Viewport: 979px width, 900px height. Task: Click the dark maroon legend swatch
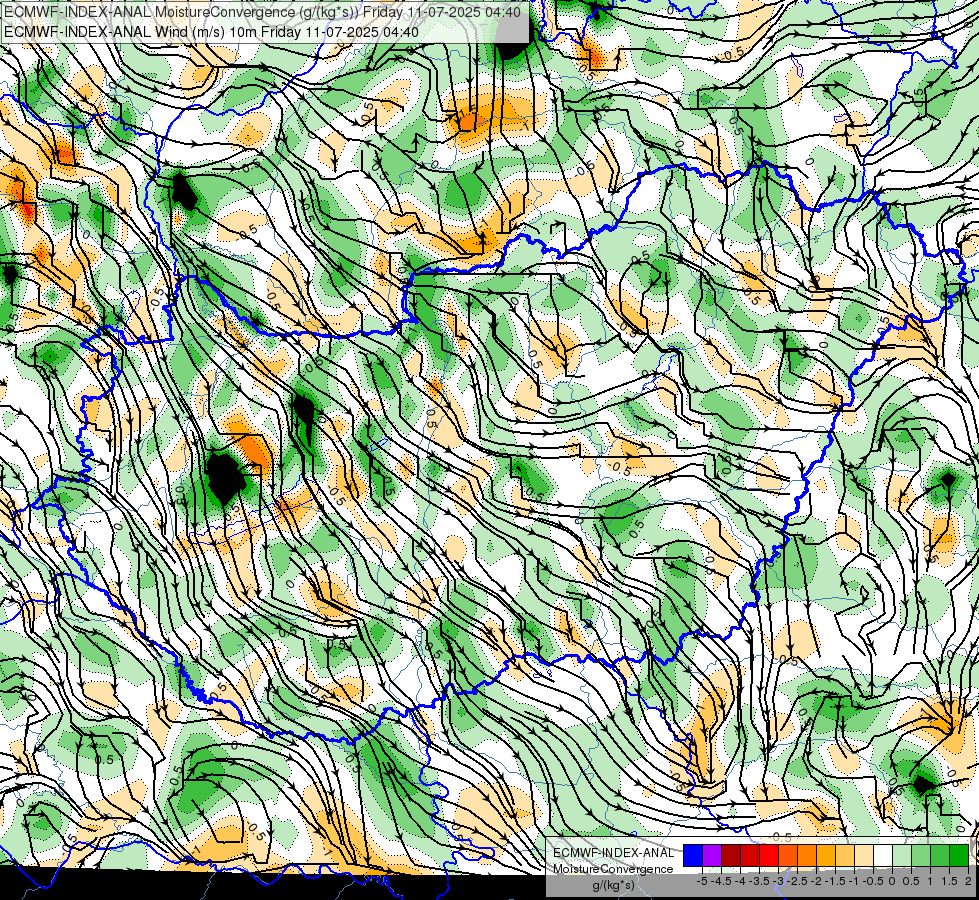731,856
